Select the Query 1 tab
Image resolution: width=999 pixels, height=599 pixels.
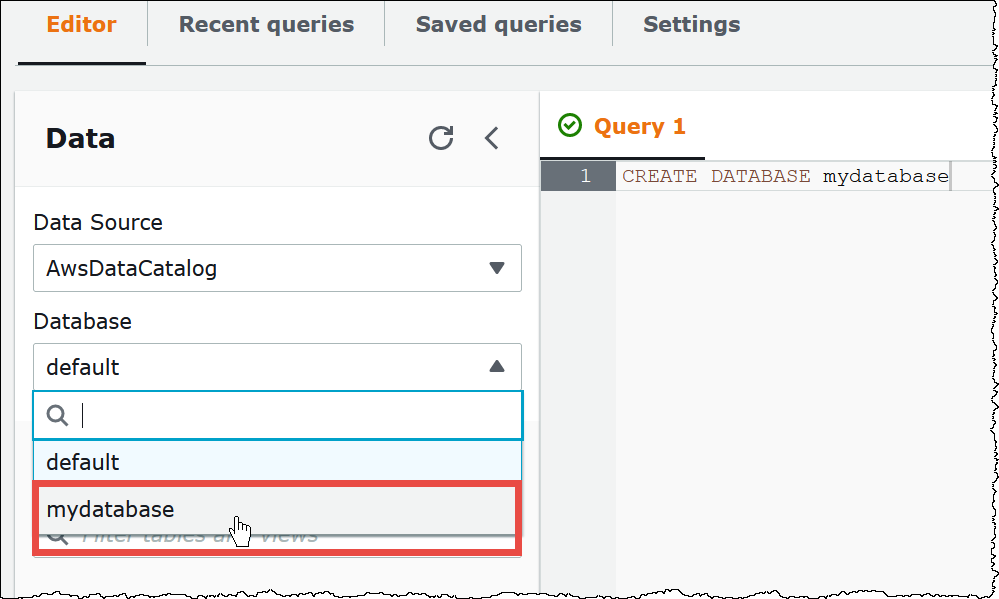pos(639,127)
